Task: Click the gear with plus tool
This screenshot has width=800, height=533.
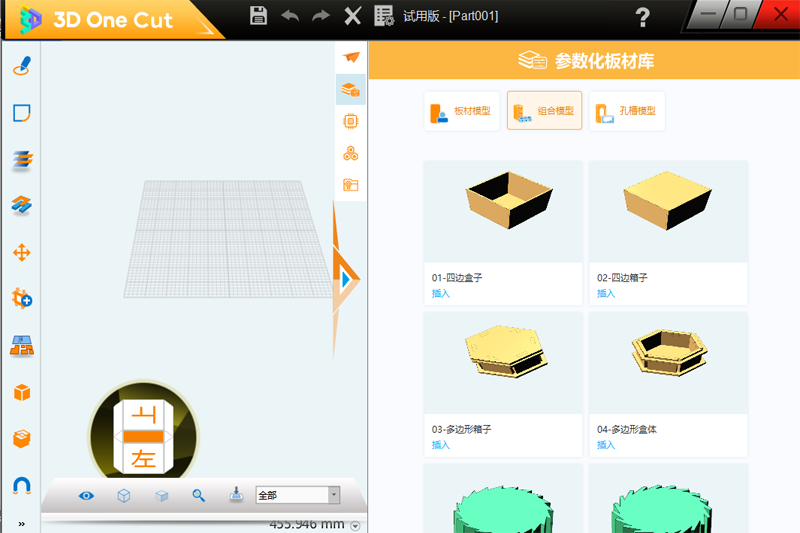Action: tap(21, 298)
